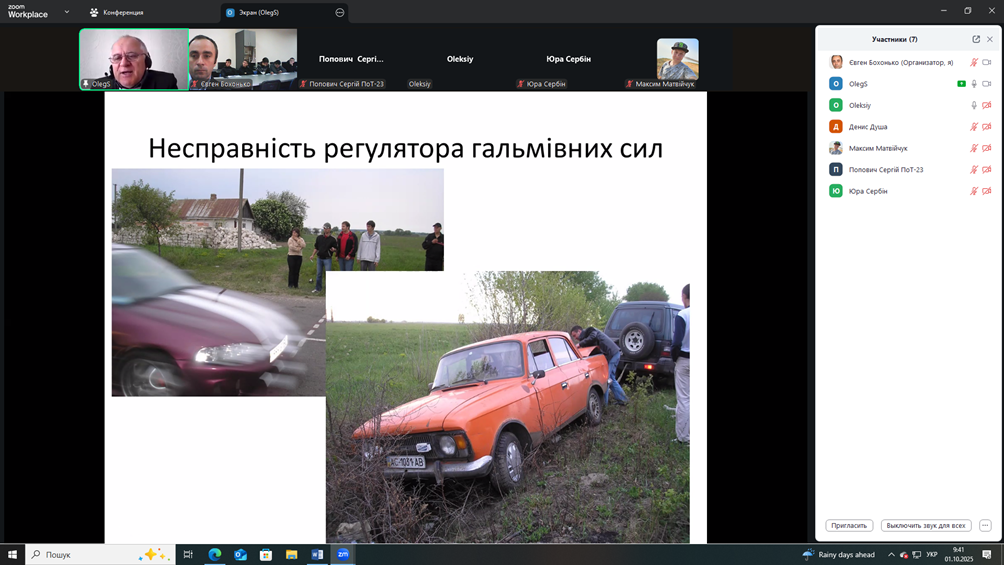Screen dimensions: 1004x565
Task: Show hidden system tray icons
Action: (891, 554)
